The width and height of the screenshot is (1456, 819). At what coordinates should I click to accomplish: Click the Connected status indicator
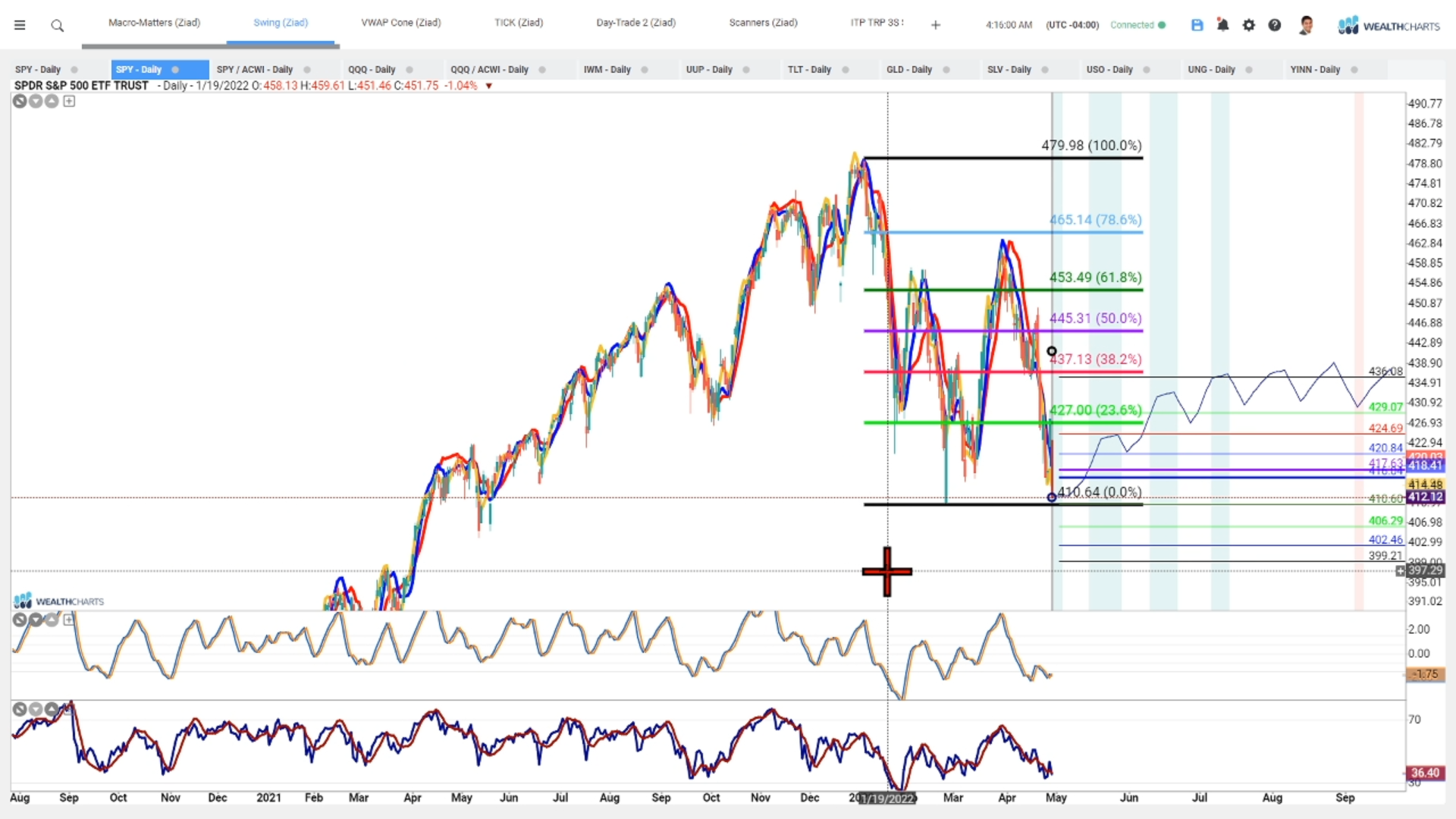click(x=1137, y=25)
